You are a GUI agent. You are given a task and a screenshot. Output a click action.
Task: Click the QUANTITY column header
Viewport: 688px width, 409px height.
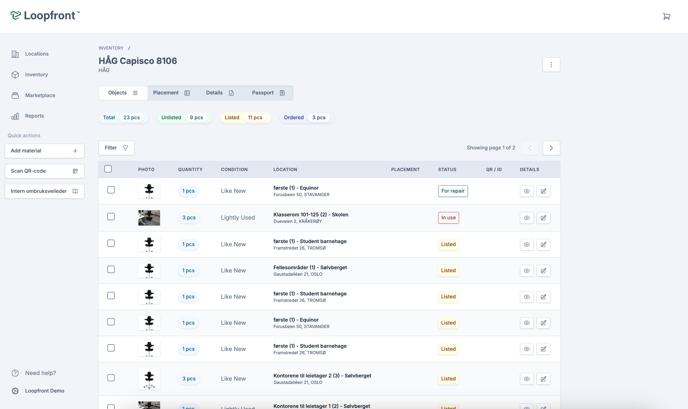[190, 169]
